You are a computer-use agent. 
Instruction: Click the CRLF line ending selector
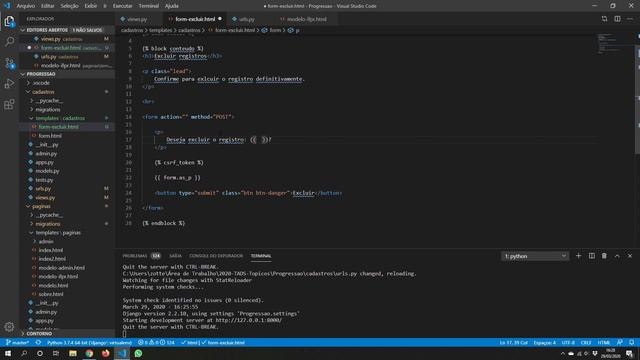tap(586, 342)
